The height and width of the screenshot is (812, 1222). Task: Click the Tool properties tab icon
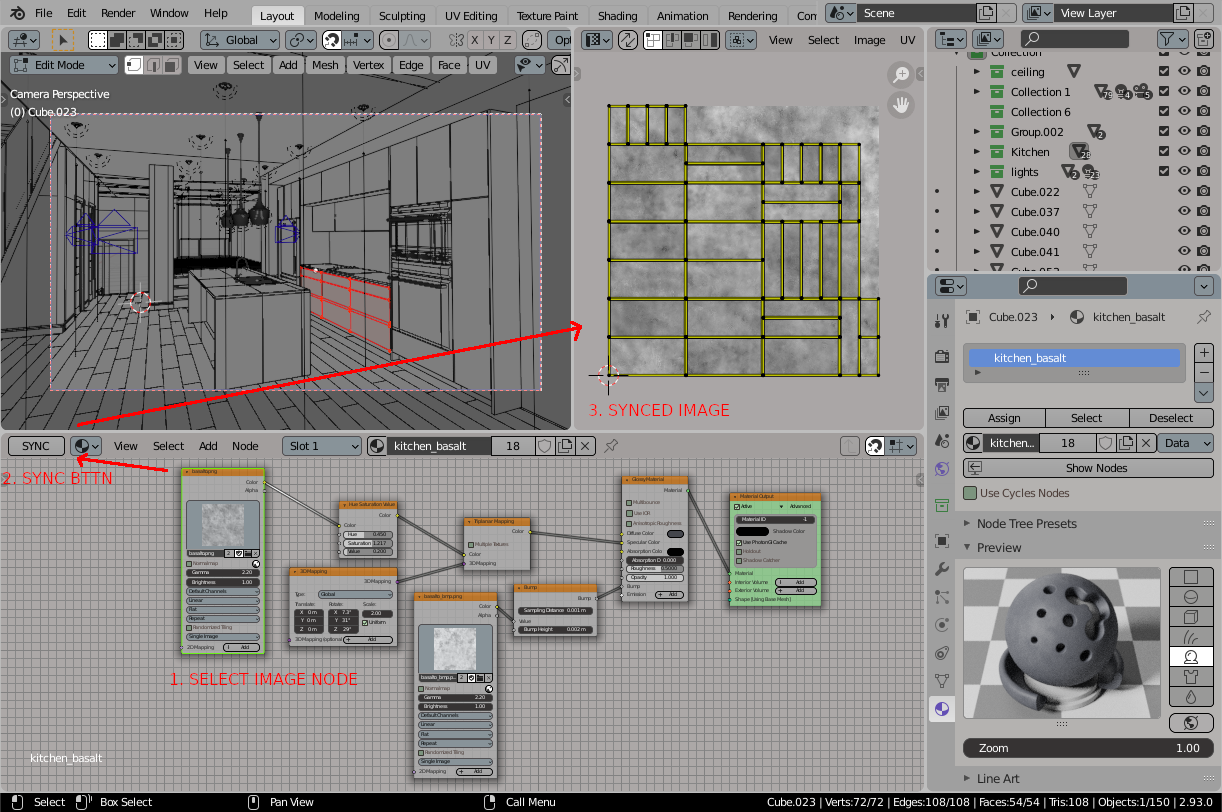(941, 321)
